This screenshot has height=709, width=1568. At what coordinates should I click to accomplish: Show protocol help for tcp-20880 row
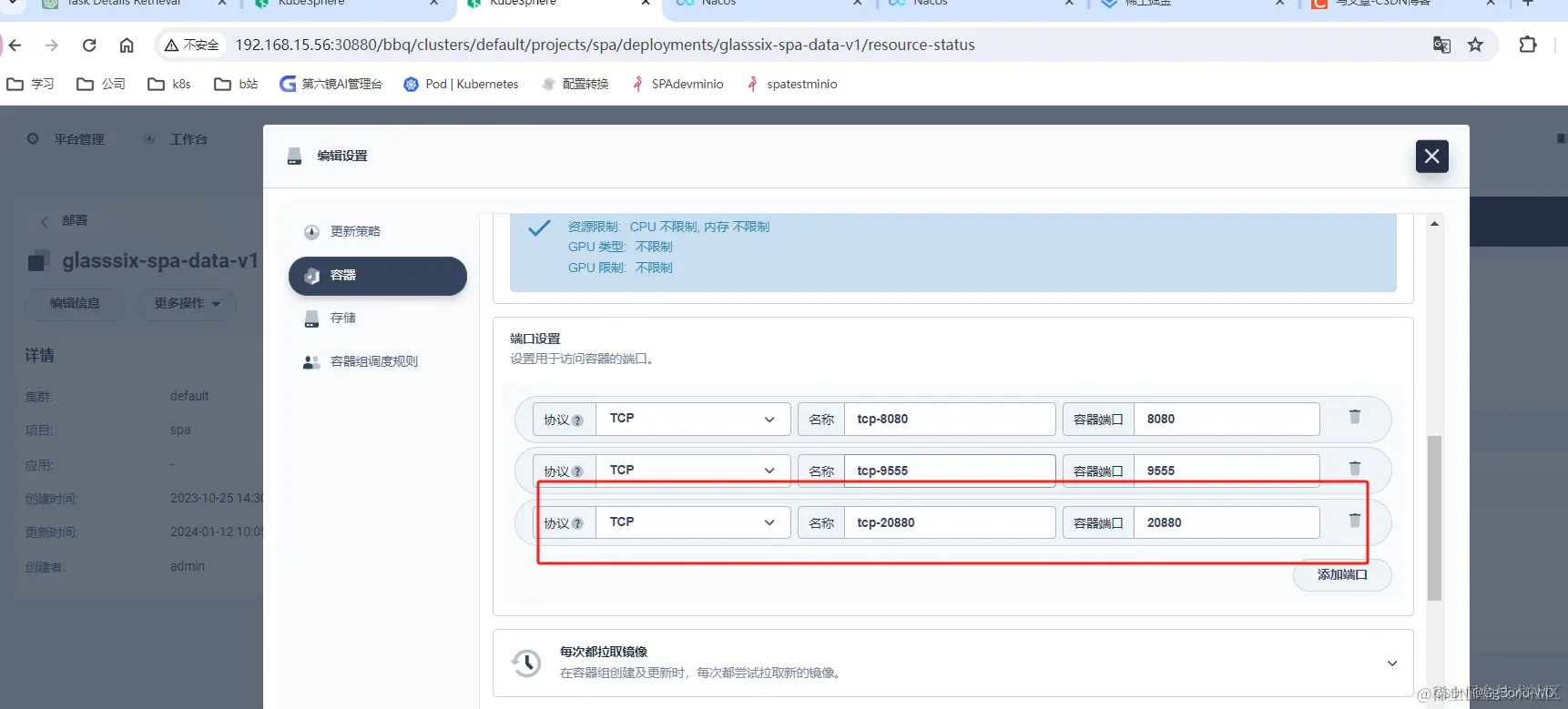pos(577,524)
